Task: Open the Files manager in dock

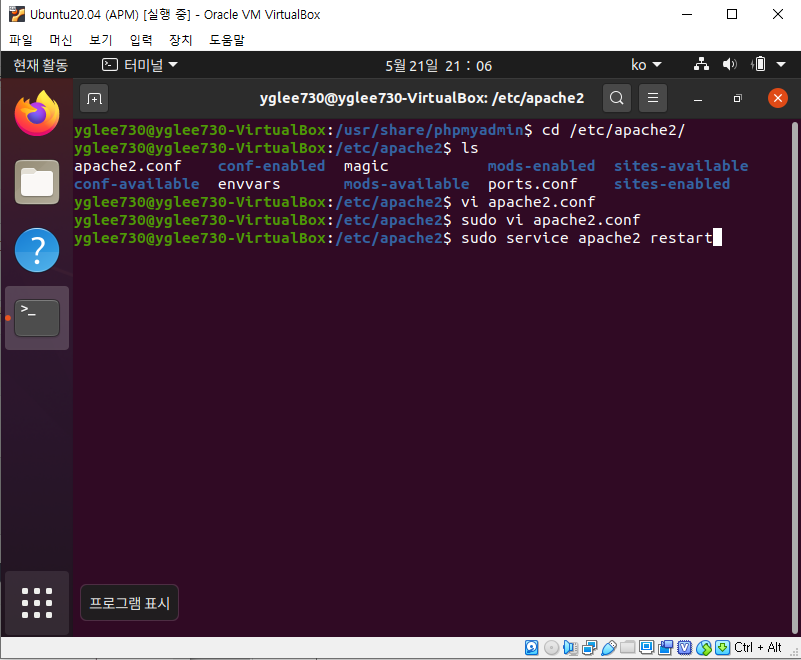Action: click(x=37, y=182)
